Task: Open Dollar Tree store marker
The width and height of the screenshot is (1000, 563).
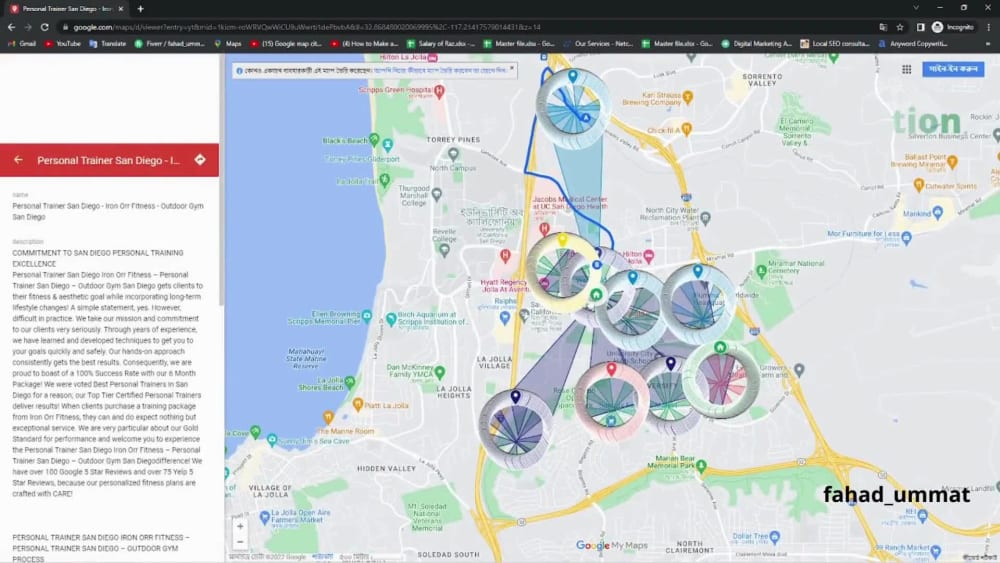Action: 774,536
